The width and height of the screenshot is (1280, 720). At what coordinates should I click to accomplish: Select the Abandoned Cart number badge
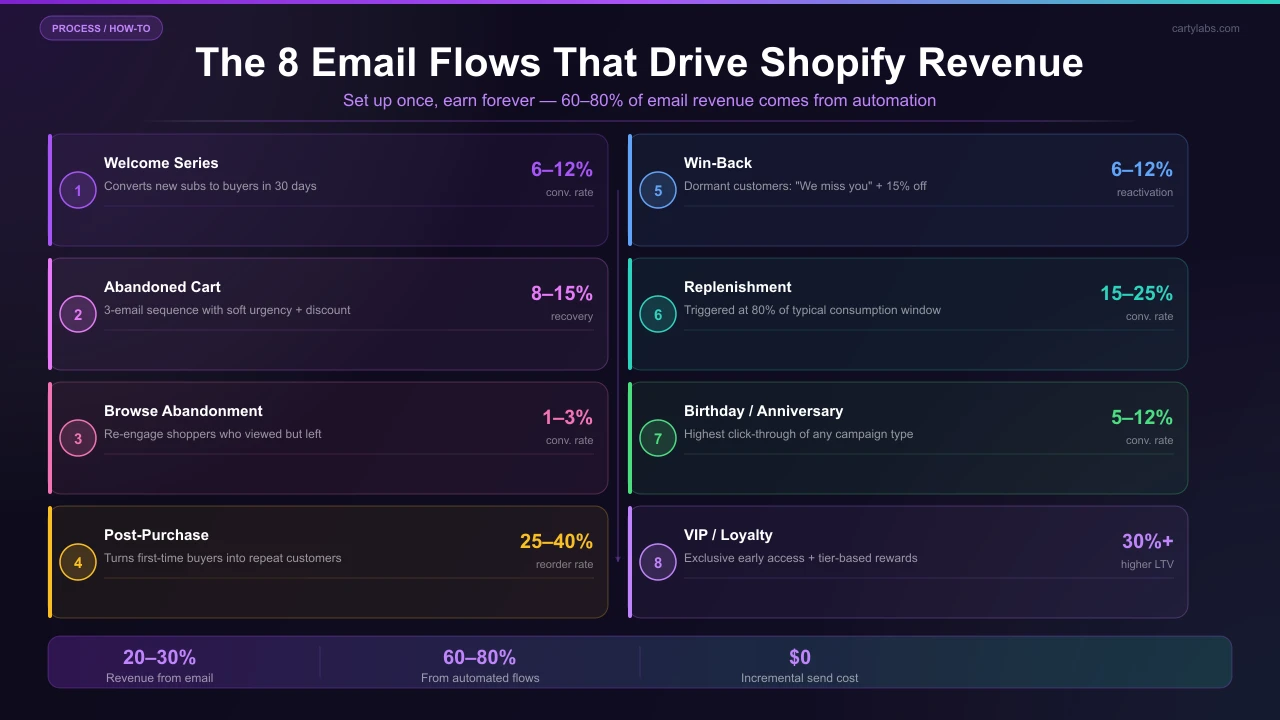coord(78,314)
